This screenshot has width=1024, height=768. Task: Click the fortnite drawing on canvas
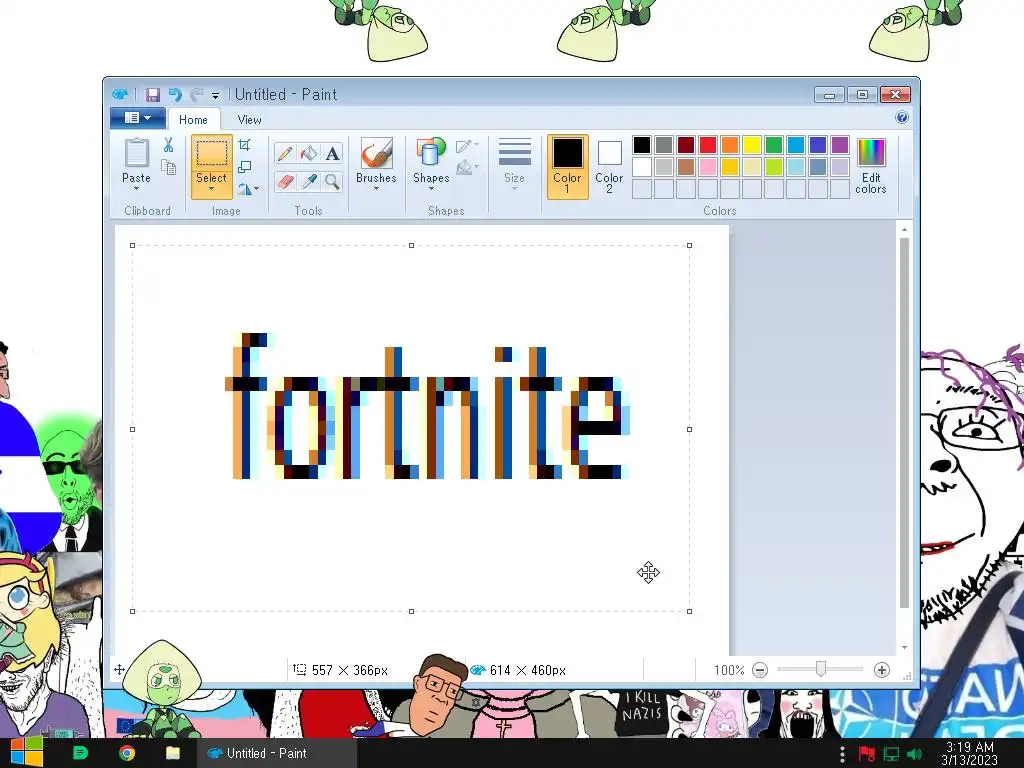pyautogui.click(x=428, y=406)
